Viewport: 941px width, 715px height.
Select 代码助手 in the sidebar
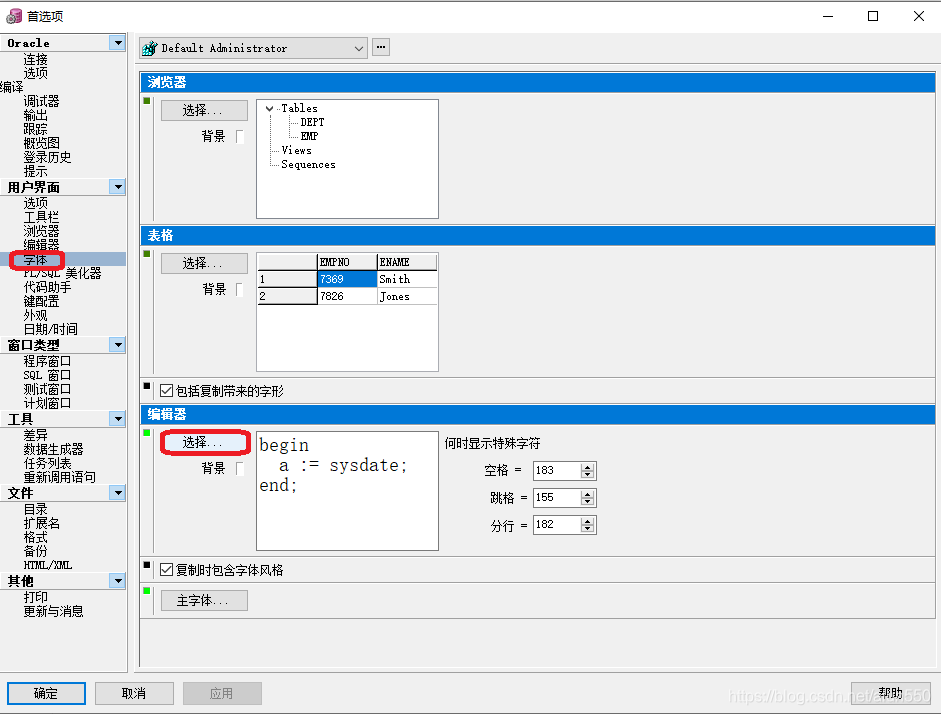[47, 287]
